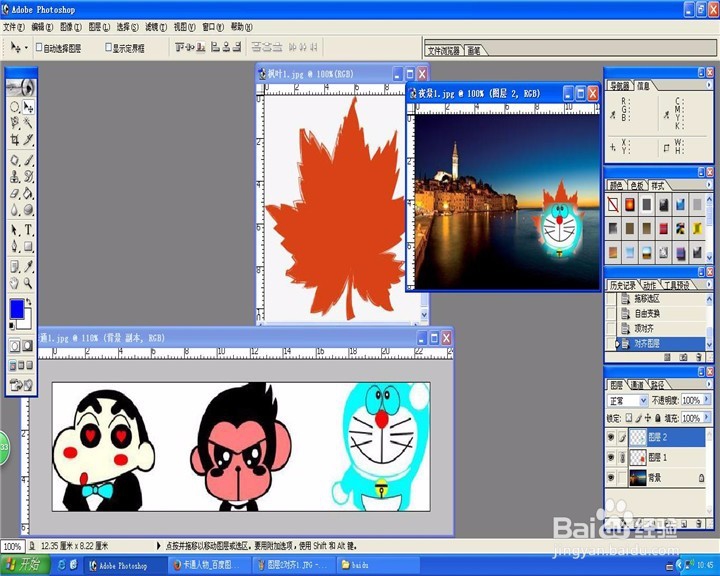Select the Type (T) tool
720x576 pixels.
point(28,230)
